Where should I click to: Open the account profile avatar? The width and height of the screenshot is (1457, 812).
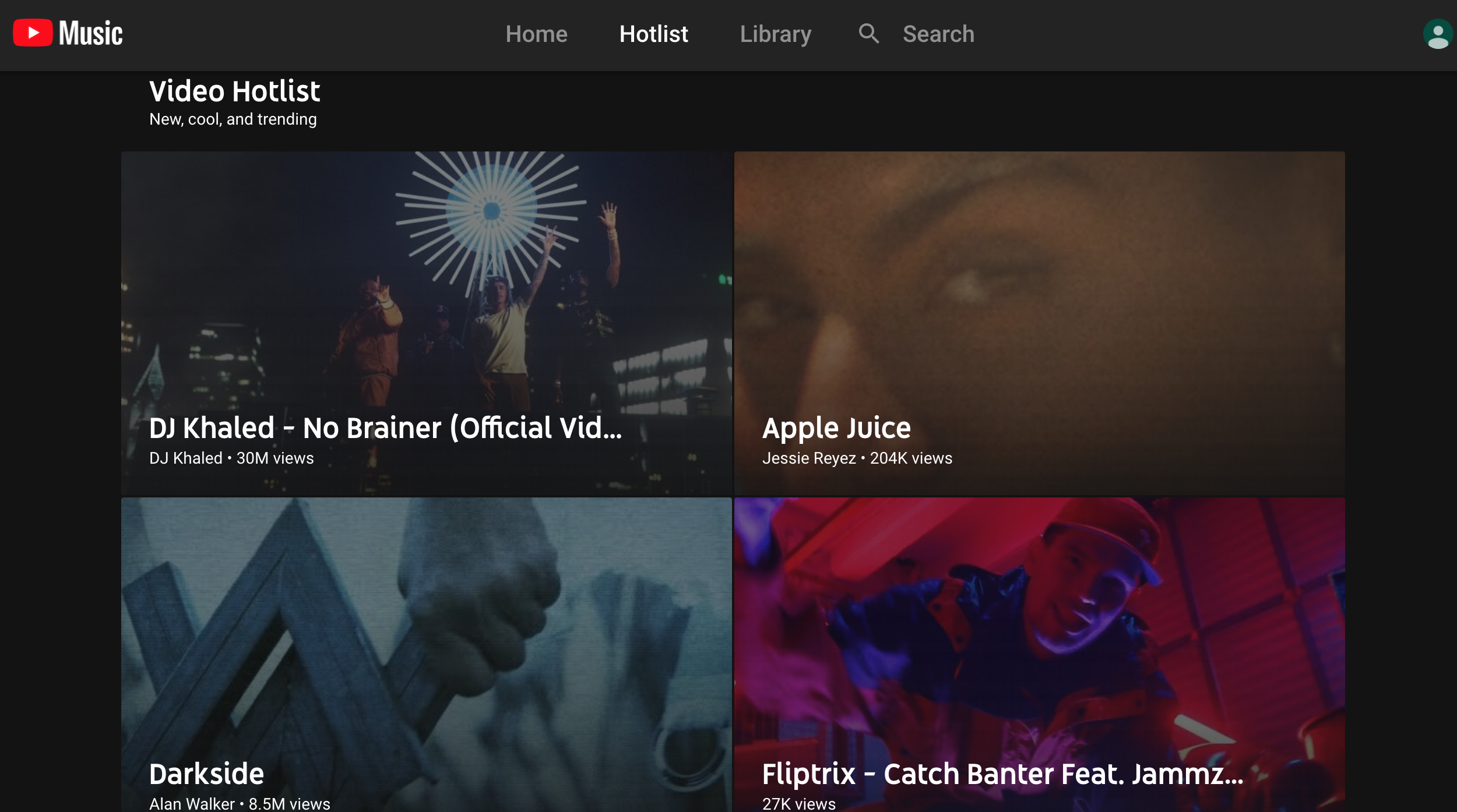pos(1437,34)
